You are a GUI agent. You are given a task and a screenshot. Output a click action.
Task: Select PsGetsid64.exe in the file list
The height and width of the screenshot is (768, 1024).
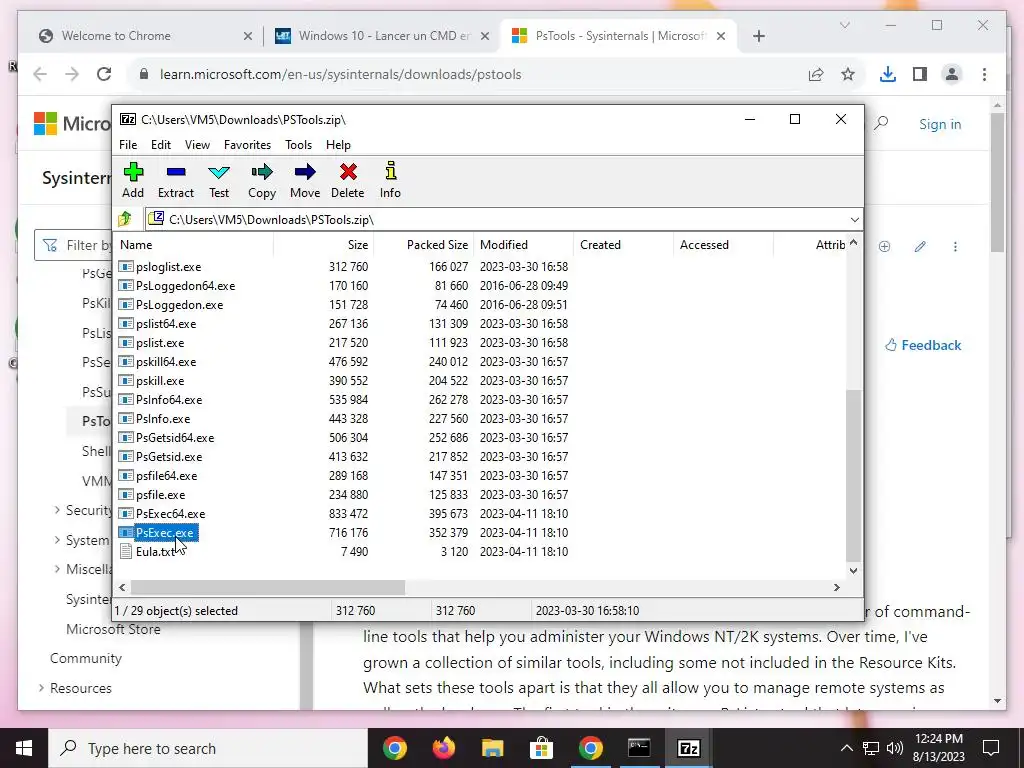(175, 438)
